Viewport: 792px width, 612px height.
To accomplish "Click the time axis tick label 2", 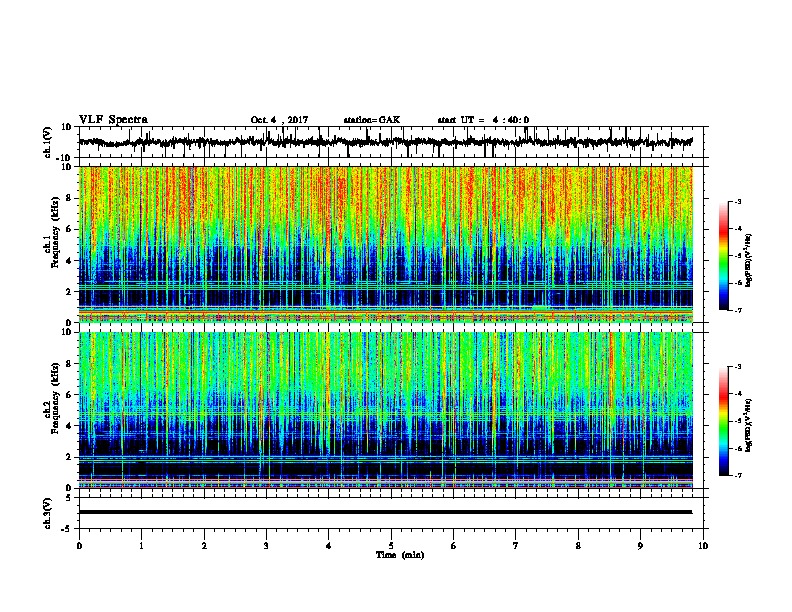I will click(204, 546).
